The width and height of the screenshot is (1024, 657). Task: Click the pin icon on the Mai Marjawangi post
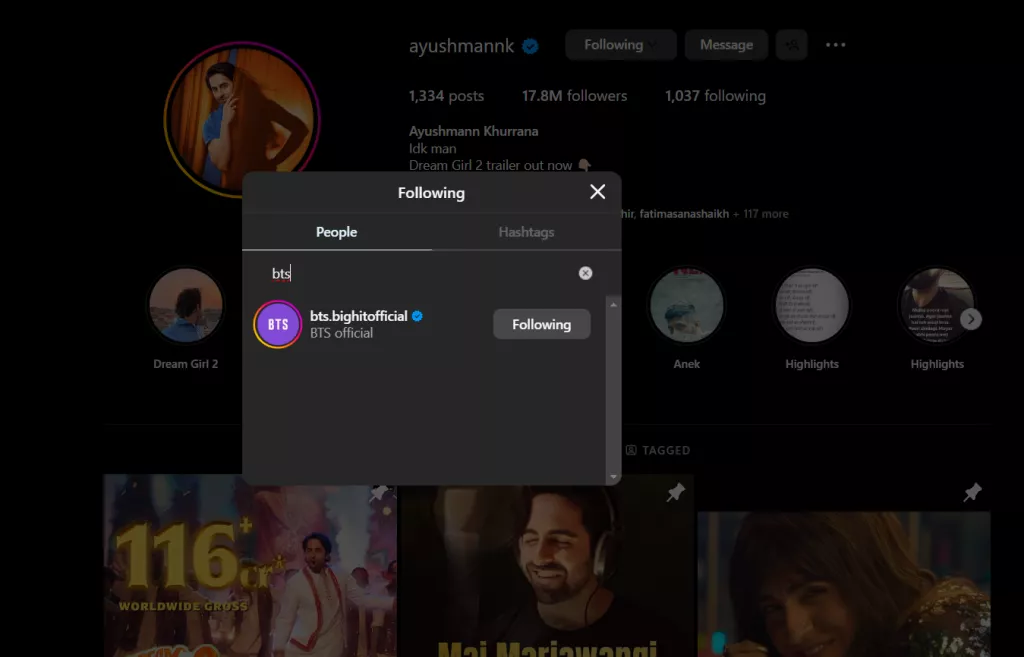click(675, 493)
